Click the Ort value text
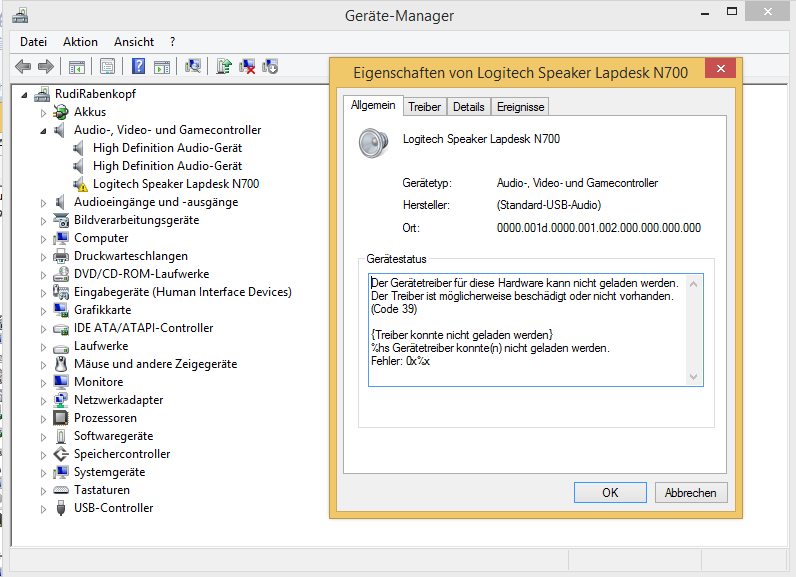Image resolution: width=796 pixels, height=577 pixels. (599, 228)
